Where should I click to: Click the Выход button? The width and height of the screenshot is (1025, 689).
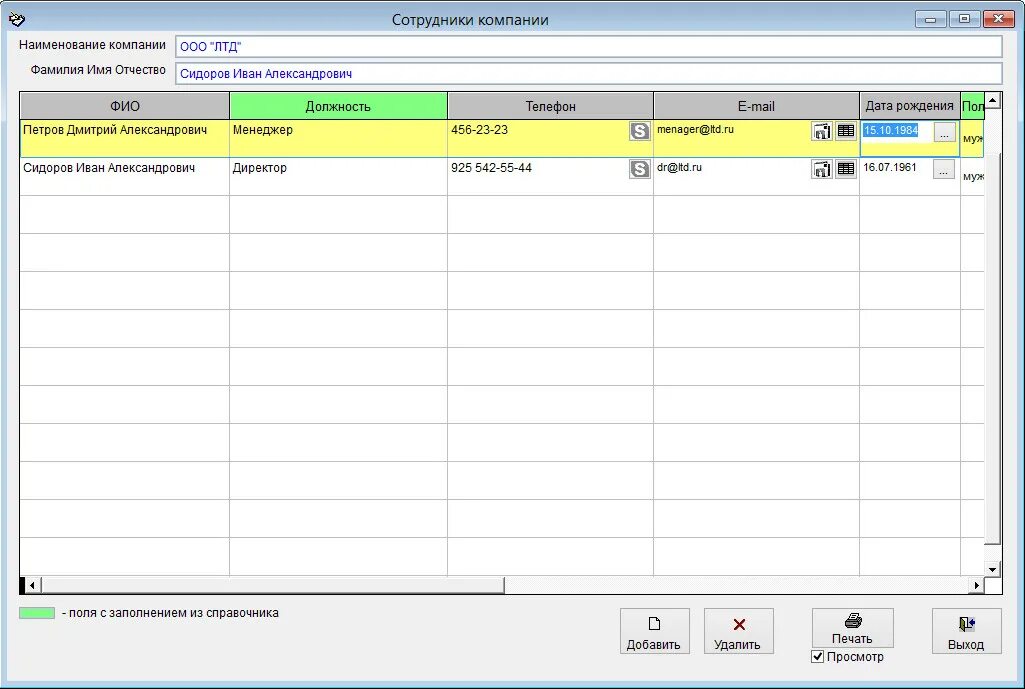click(966, 631)
